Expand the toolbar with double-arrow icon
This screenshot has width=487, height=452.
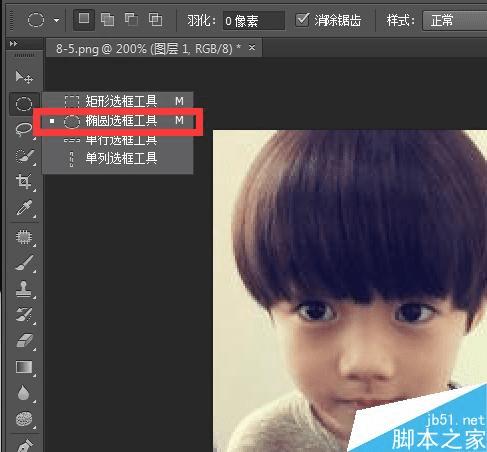(x=13, y=44)
